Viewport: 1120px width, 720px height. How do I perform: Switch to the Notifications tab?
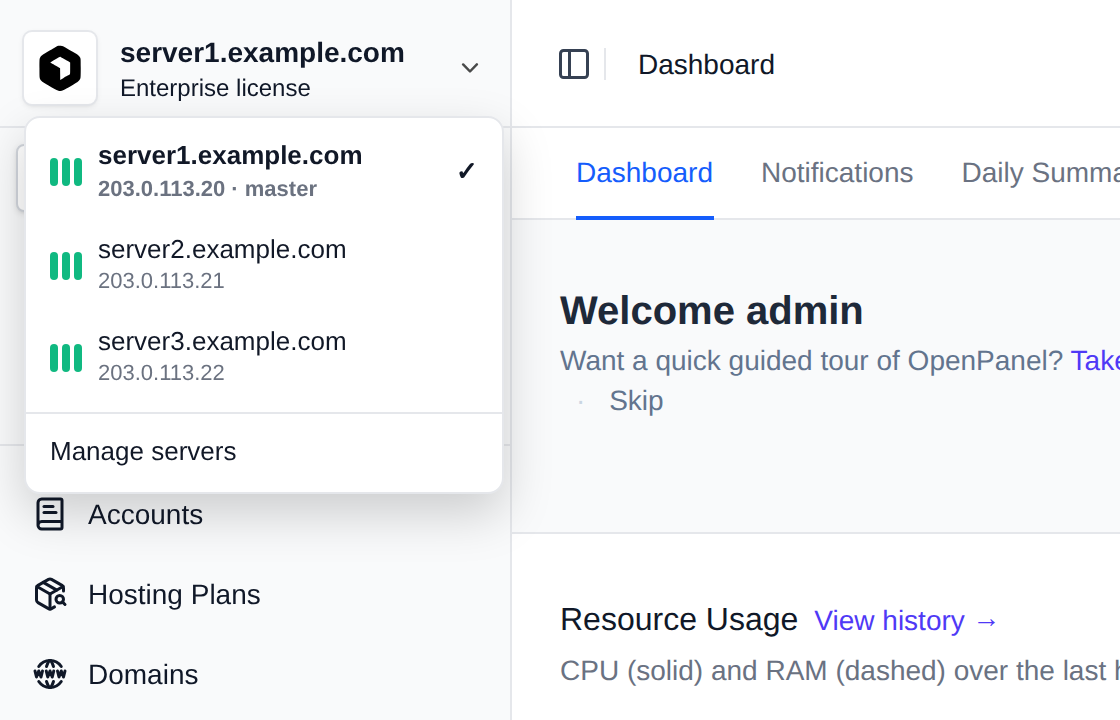837,173
